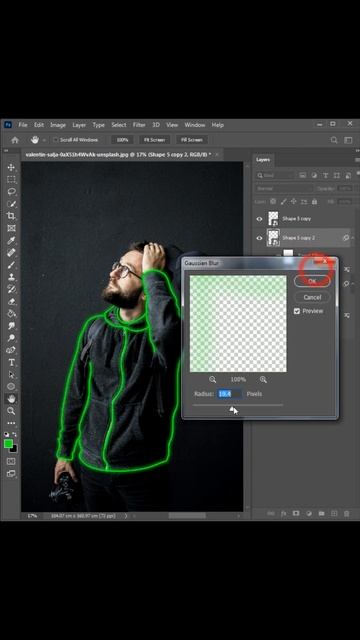Select the History Brush tool
The width and height of the screenshot is (360, 640).
tap(11, 289)
